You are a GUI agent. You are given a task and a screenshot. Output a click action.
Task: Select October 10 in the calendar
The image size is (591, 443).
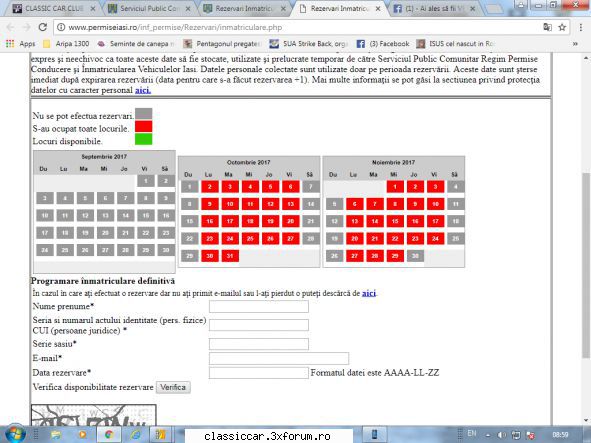coord(230,204)
